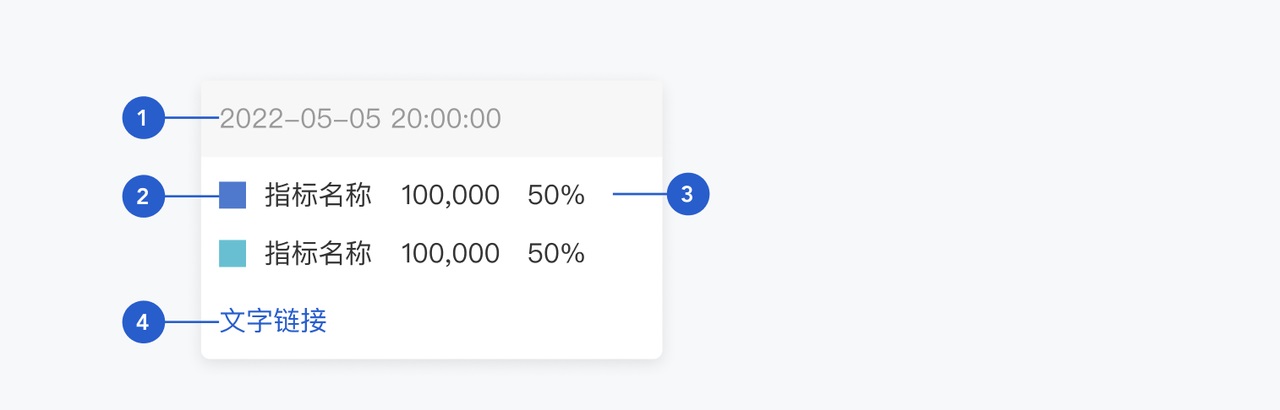Click the 50% figure in the teal-square row
The width and height of the screenshot is (1280, 410).
pos(556,254)
